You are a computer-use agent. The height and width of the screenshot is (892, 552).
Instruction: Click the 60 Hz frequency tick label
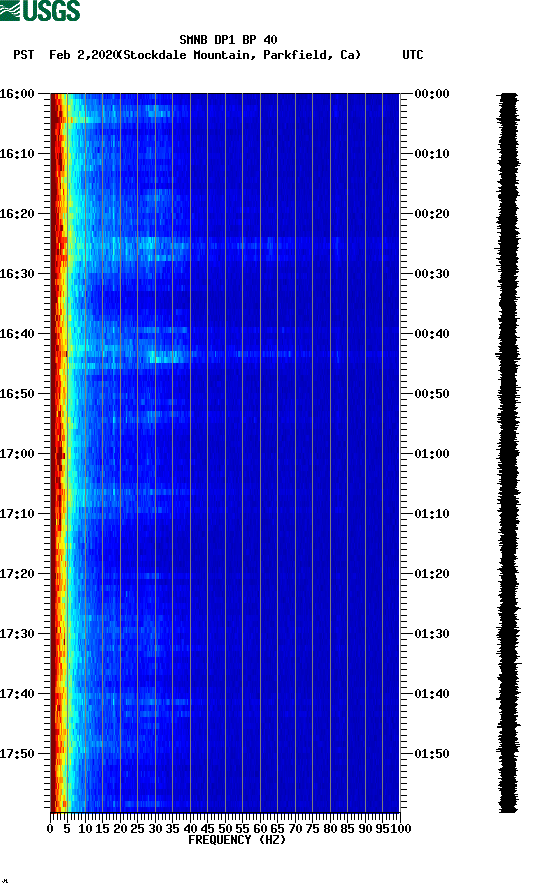click(260, 829)
